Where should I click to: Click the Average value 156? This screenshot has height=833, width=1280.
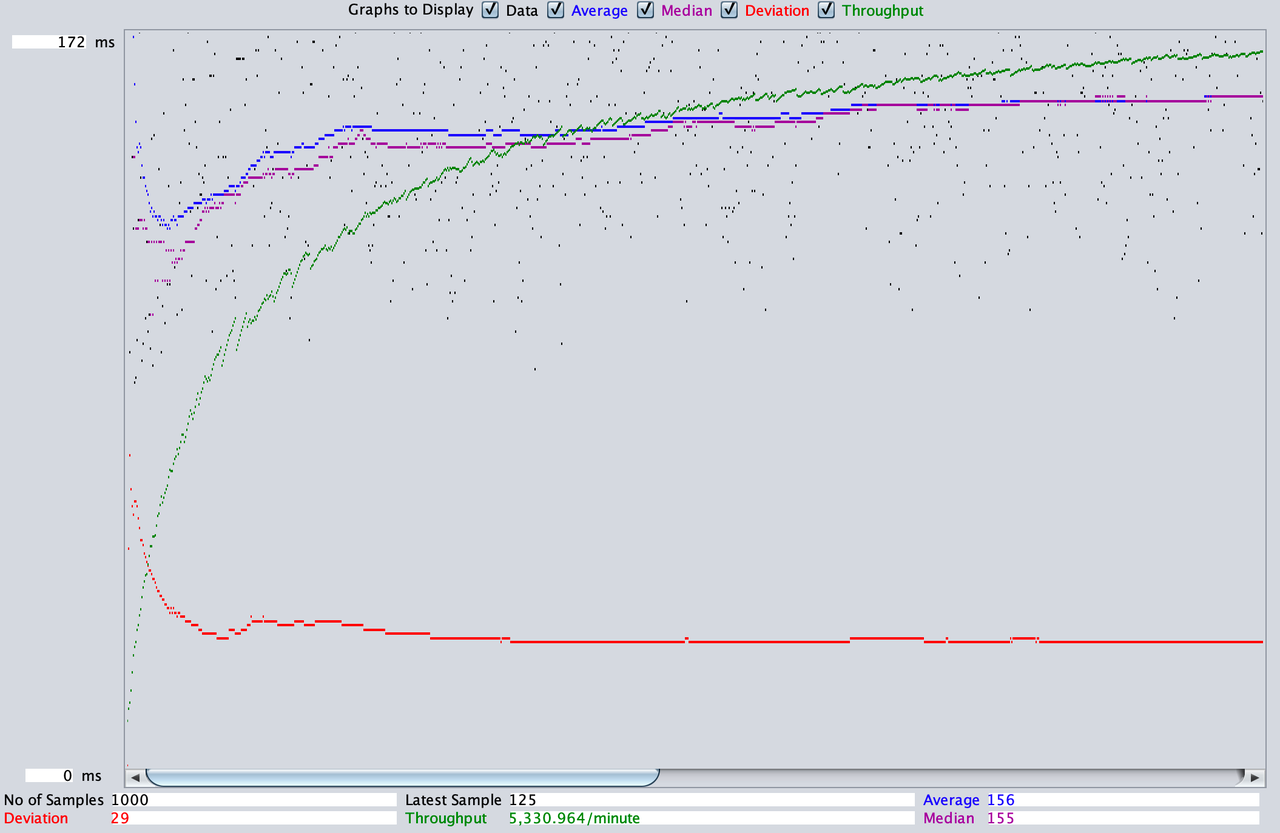pyautogui.click(x=1121, y=800)
